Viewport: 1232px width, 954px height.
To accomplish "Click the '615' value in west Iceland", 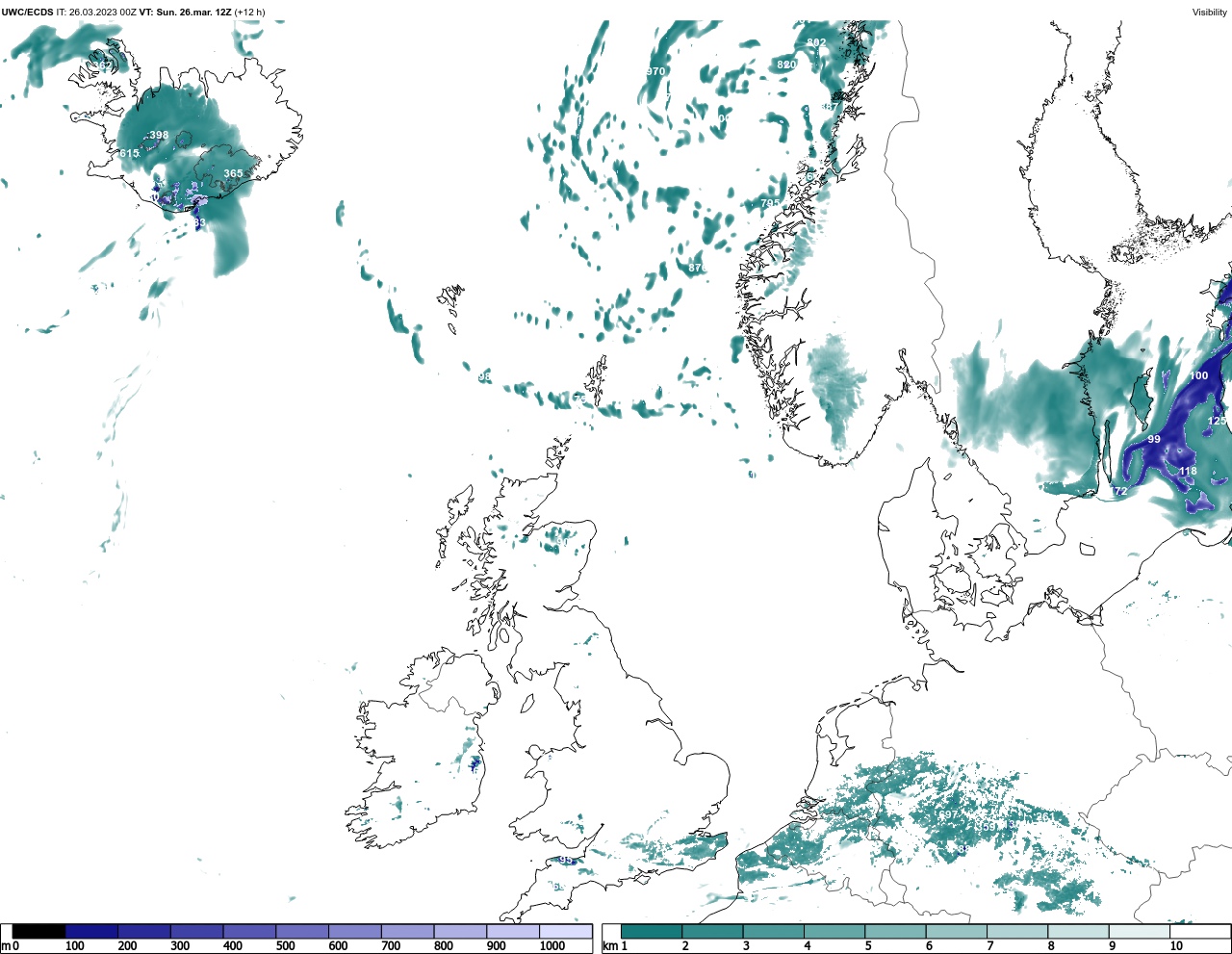I will pyautogui.click(x=129, y=154).
